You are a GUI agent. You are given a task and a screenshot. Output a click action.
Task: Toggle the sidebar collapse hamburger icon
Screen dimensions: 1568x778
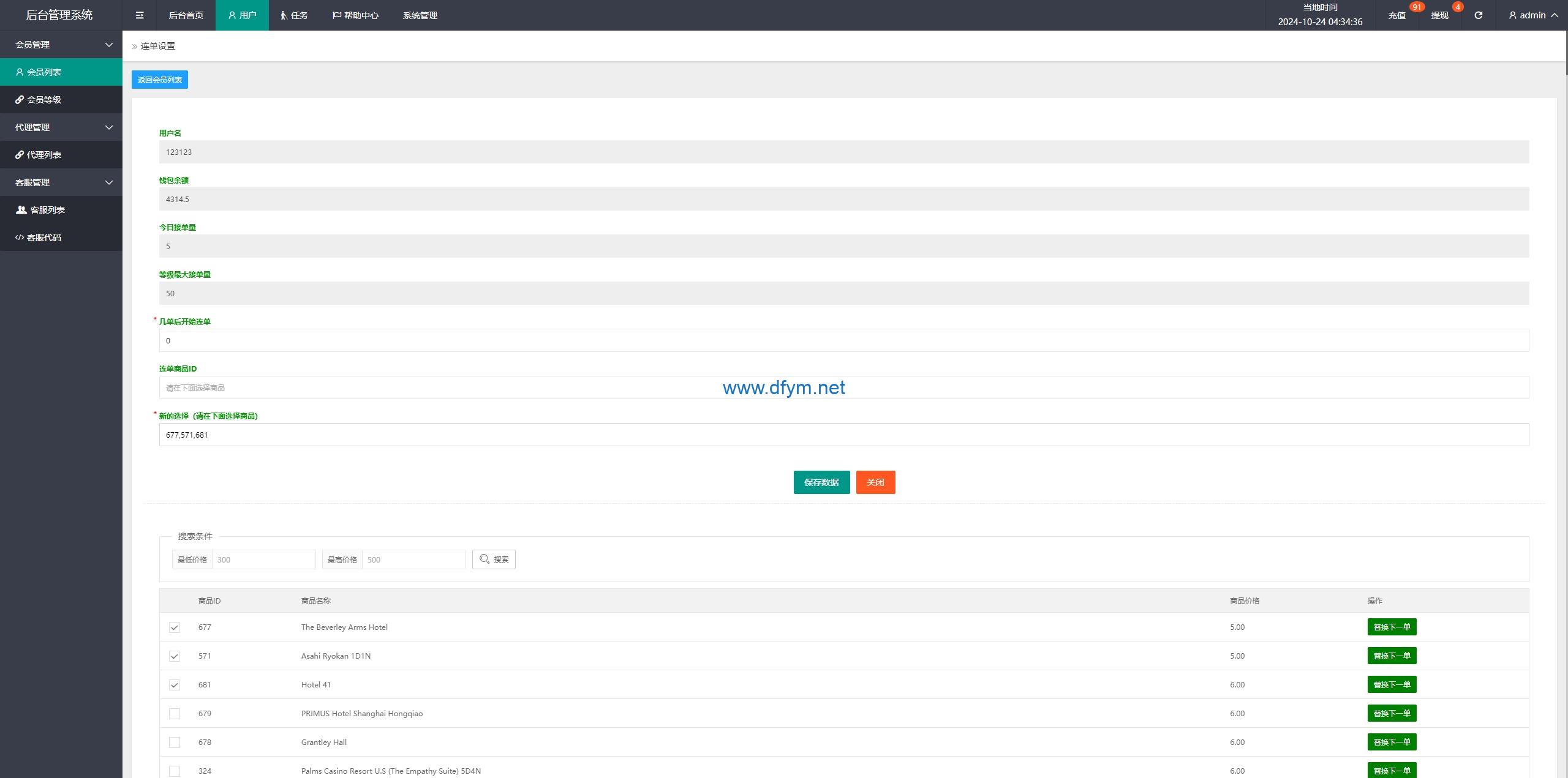(140, 15)
